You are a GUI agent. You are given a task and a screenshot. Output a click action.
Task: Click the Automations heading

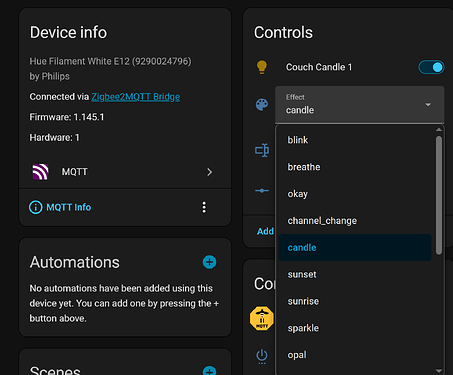coord(74,262)
